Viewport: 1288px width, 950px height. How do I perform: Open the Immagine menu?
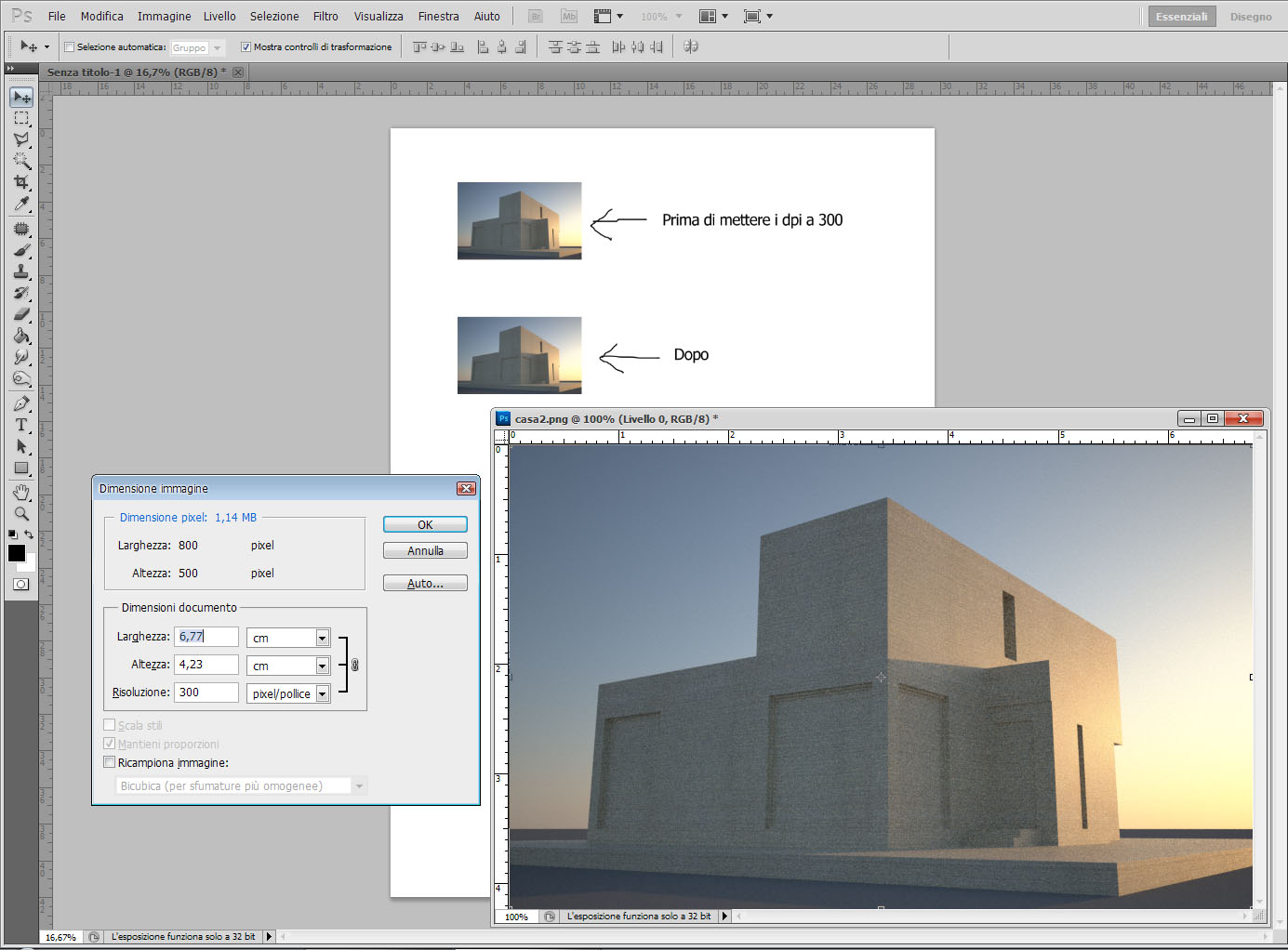pyautogui.click(x=164, y=16)
